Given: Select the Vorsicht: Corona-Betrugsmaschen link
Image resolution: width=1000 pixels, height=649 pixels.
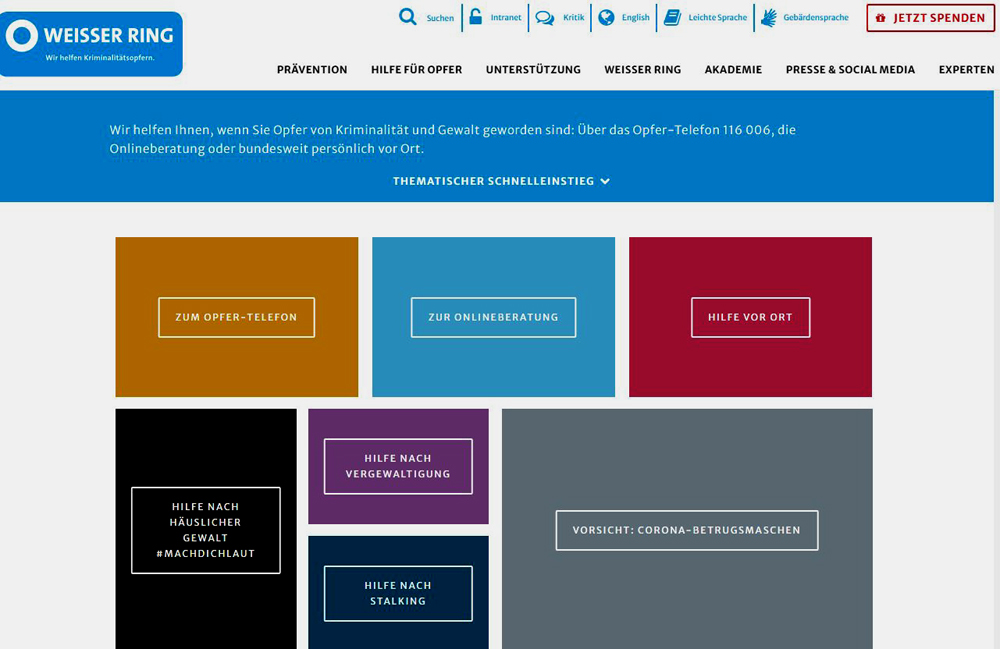Looking at the screenshot, I should (686, 530).
